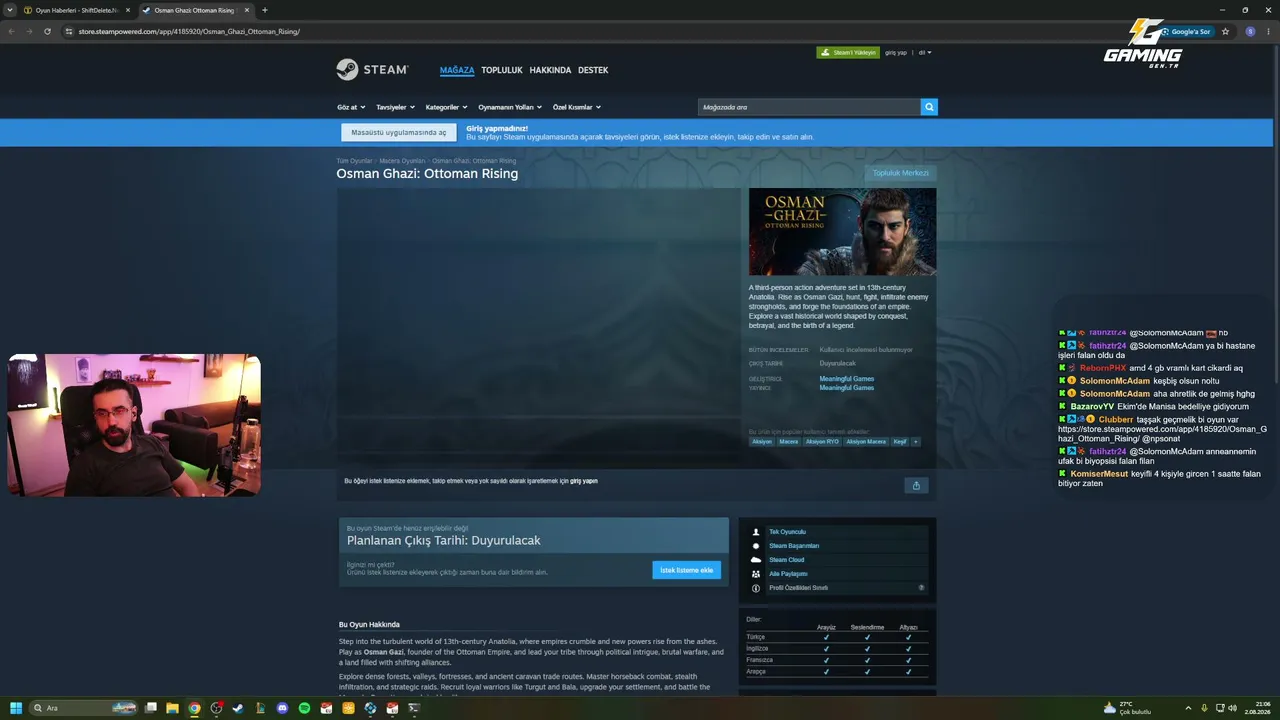Screen dimensions: 1280x720
Task: Click the Aksiyon RYO tag
Action: coord(822,441)
